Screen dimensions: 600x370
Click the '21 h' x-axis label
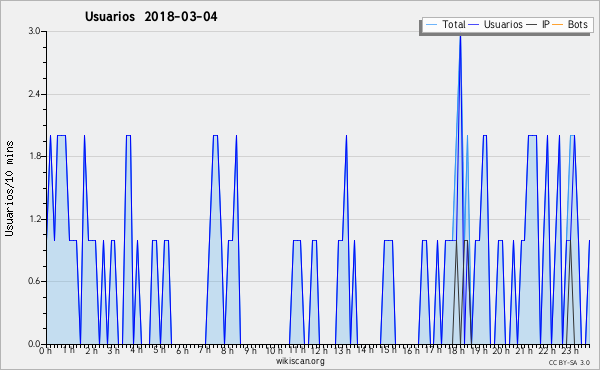click(x=524, y=351)
